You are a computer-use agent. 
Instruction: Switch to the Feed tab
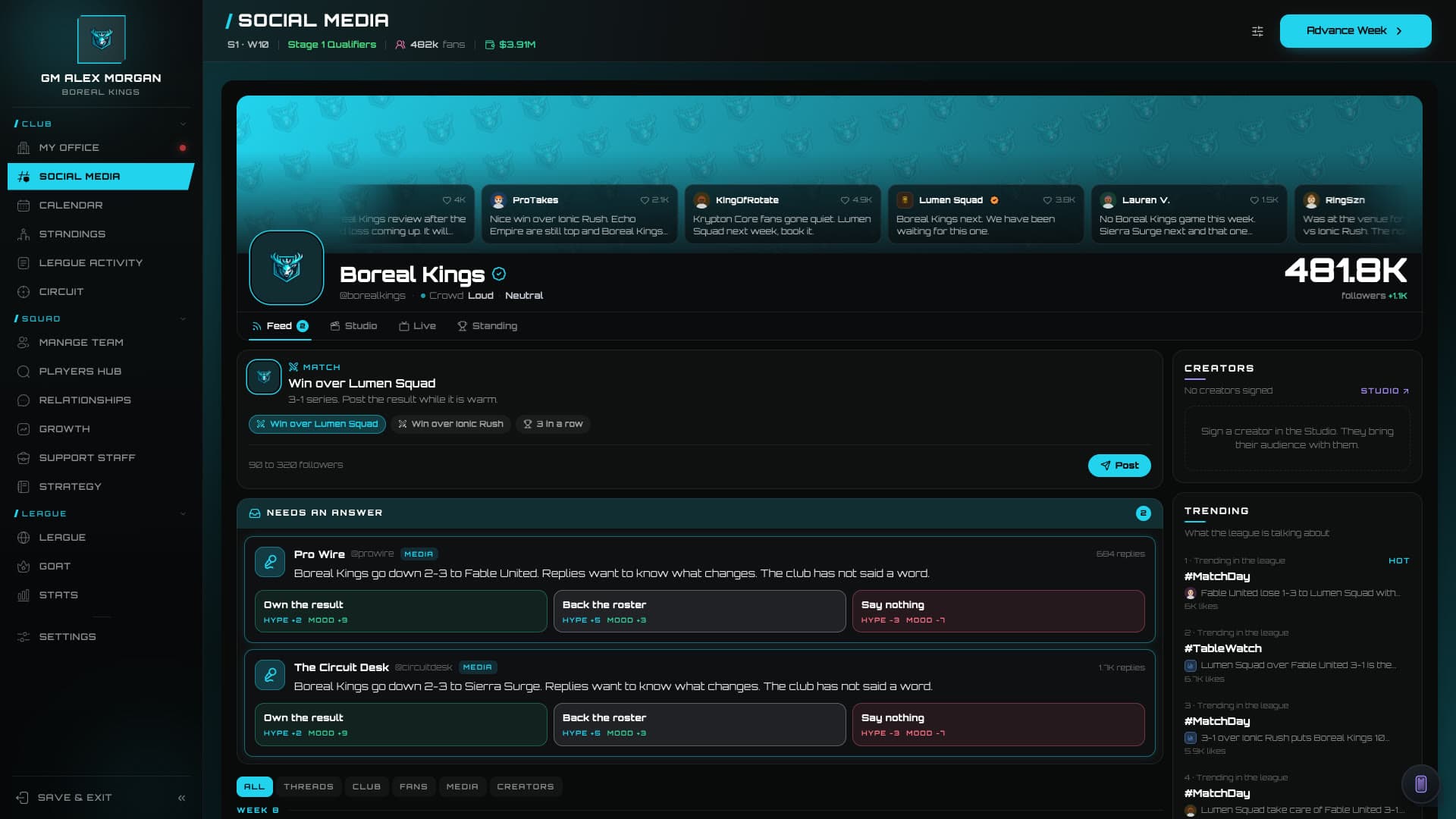280,326
